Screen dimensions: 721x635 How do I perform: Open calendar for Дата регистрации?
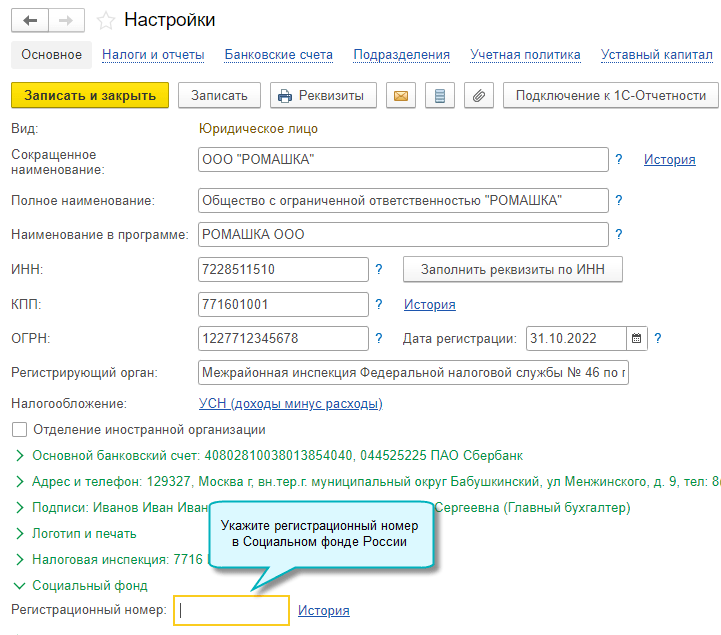tap(637, 338)
